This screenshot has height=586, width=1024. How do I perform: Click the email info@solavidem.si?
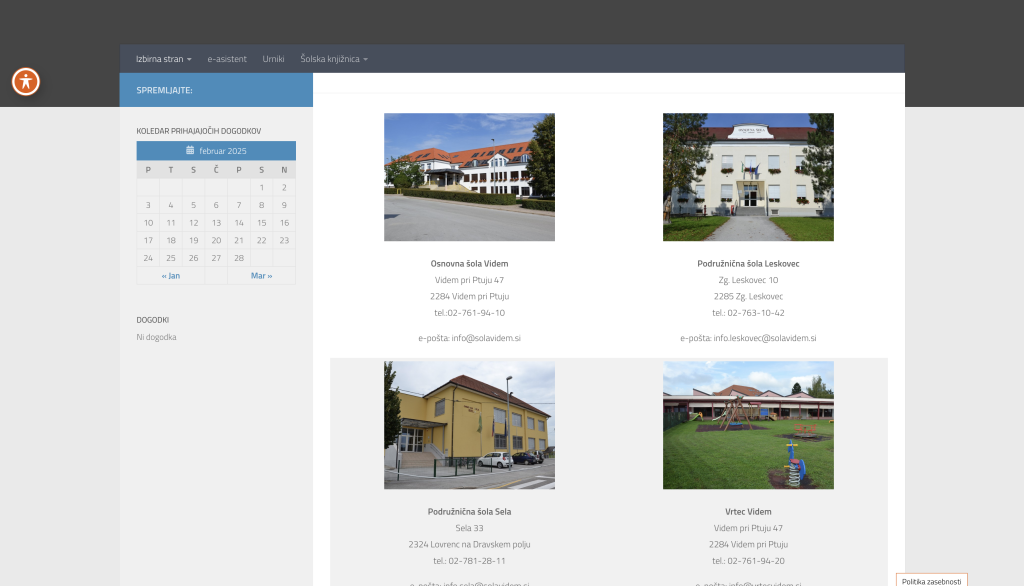(486, 338)
